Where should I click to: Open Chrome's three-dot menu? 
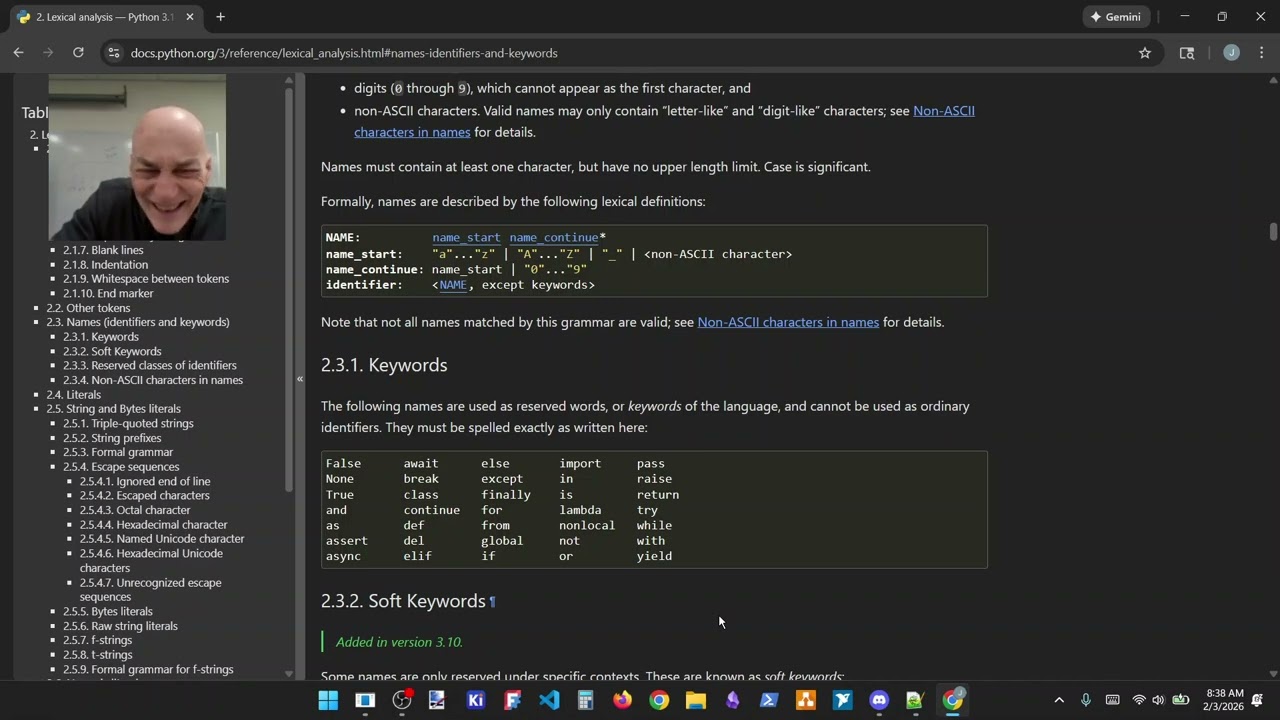1261,53
